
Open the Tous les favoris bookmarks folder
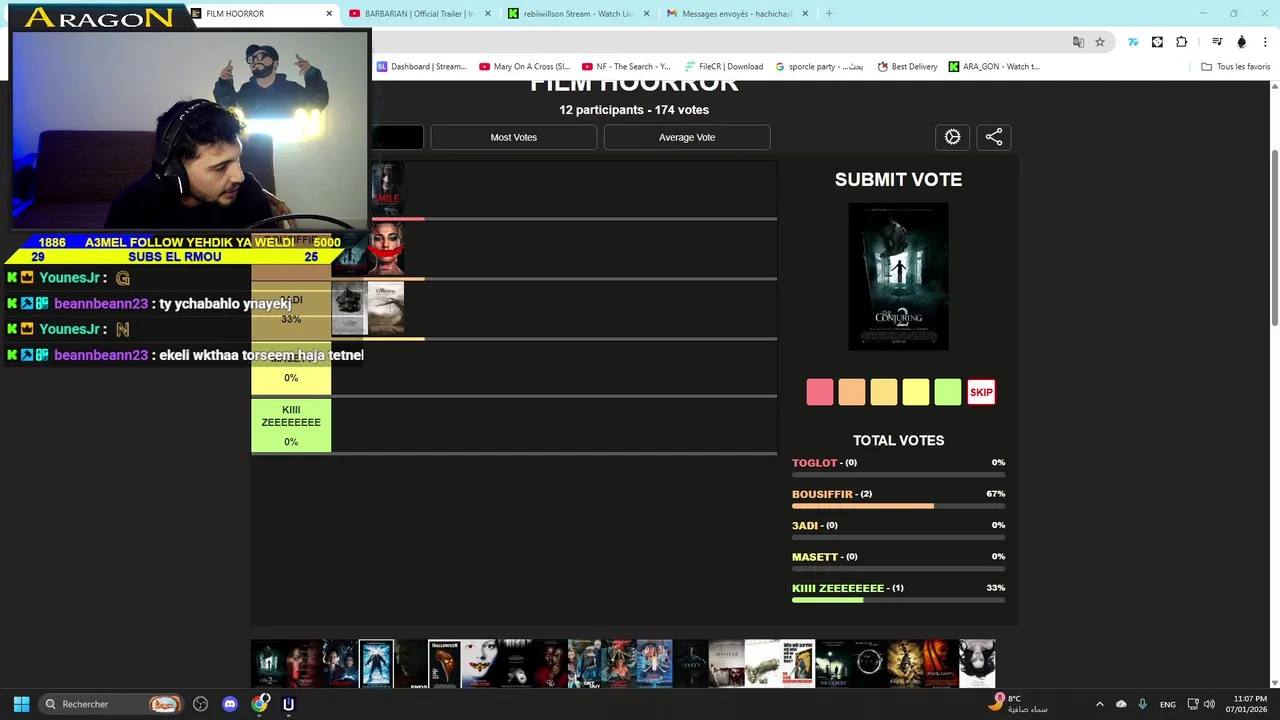coord(1235,67)
